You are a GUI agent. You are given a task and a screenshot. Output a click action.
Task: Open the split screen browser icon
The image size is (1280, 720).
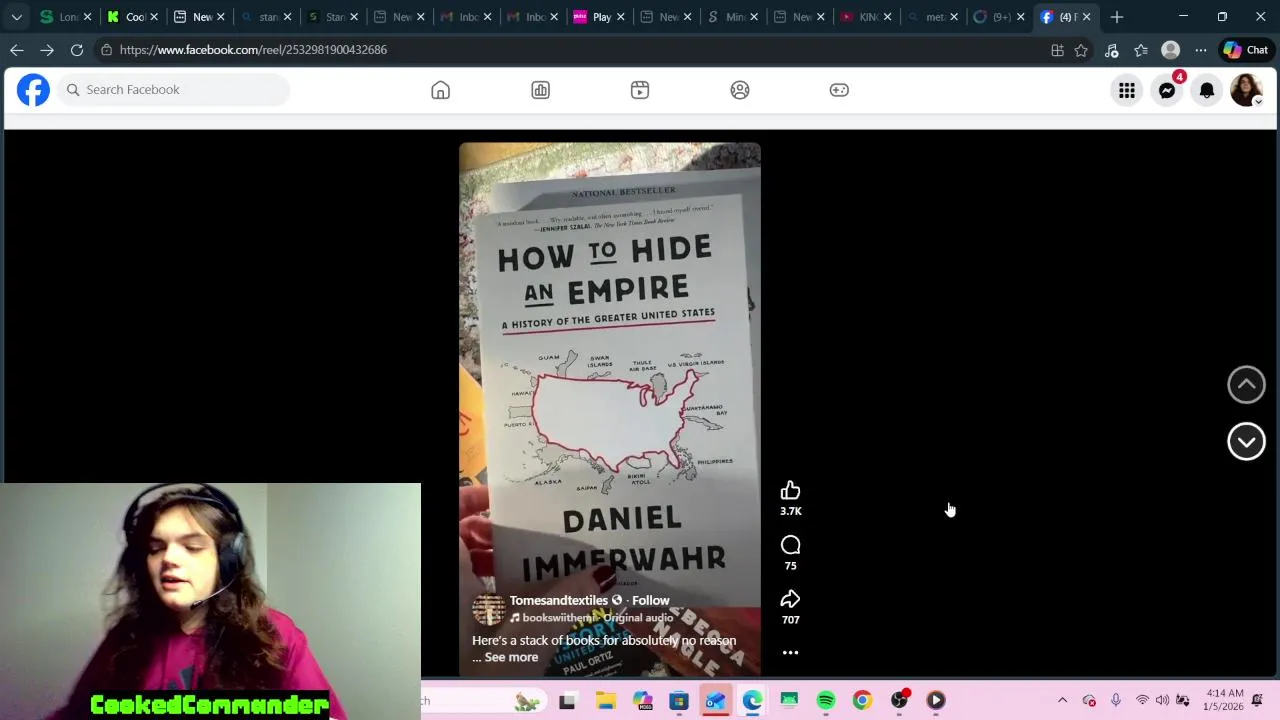tap(1057, 50)
